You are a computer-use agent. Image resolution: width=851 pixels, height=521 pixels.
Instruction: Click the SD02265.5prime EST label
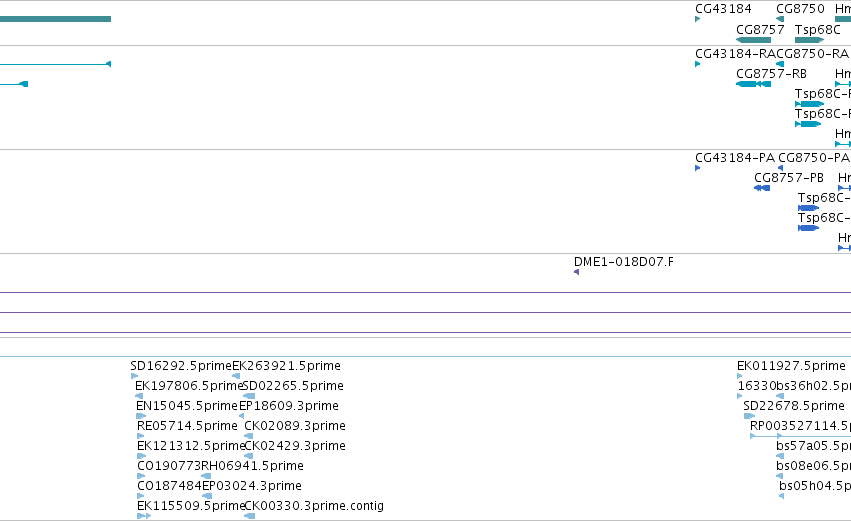(x=293, y=386)
